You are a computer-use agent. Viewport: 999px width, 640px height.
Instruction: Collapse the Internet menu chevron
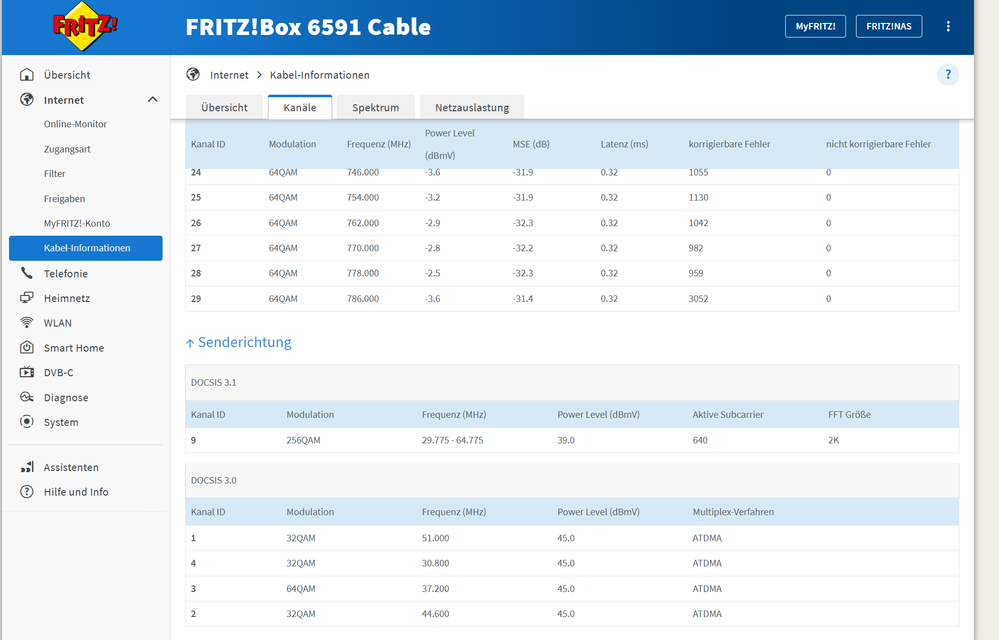pyautogui.click(x=153, y=99)
